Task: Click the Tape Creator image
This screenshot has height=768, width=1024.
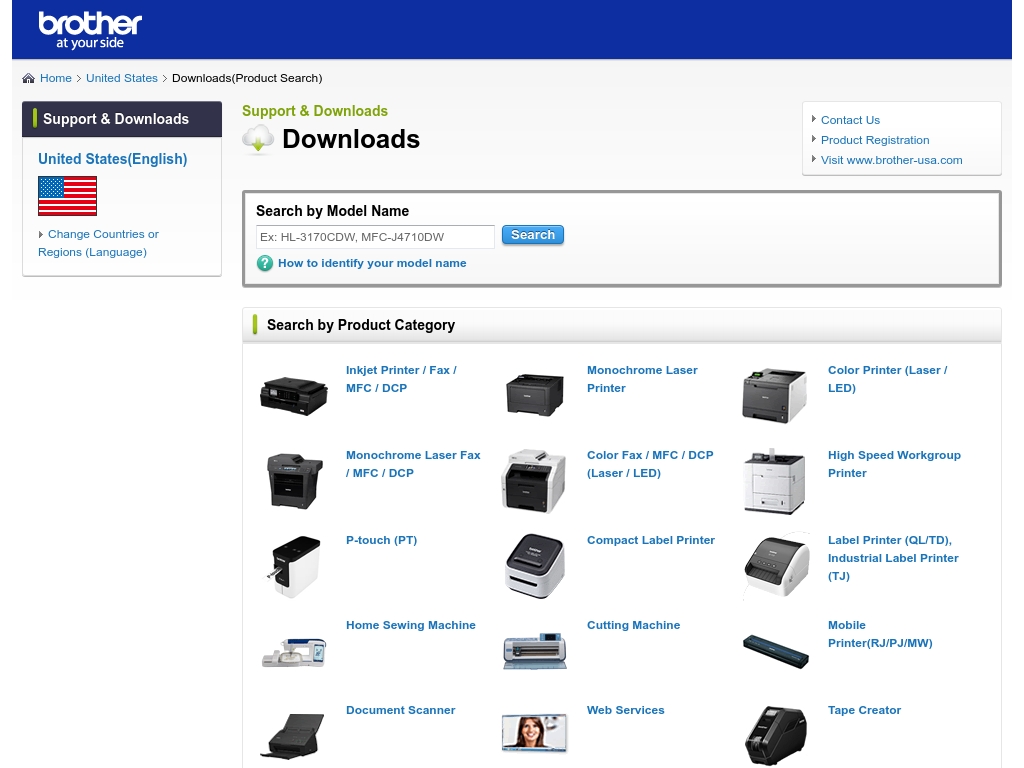Action: 776,736
